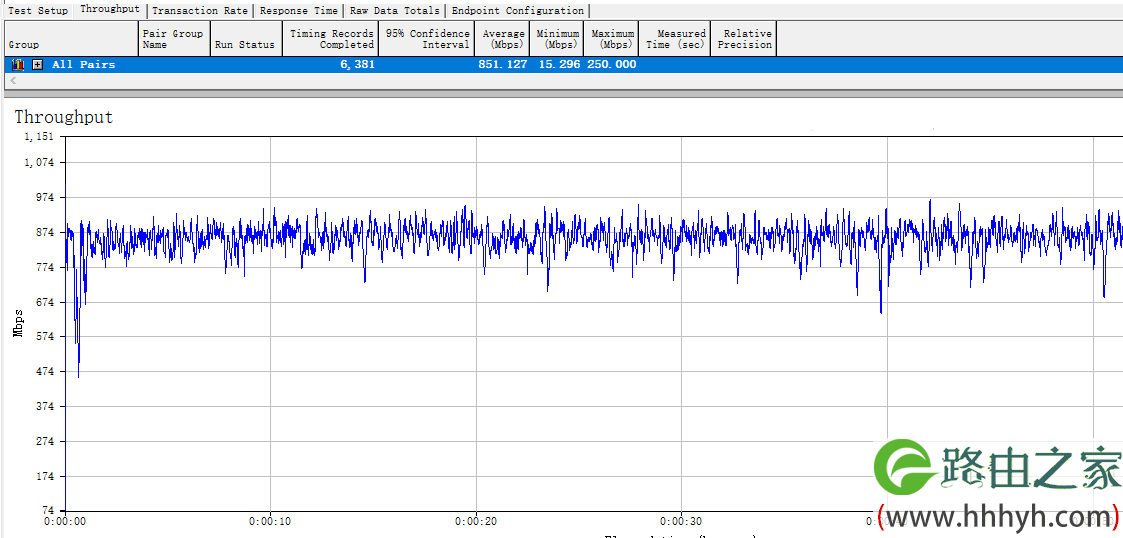Click the 174 y-axis label
The height and width of the screenshot is (538, 1123).
click(x=44, y=476)
